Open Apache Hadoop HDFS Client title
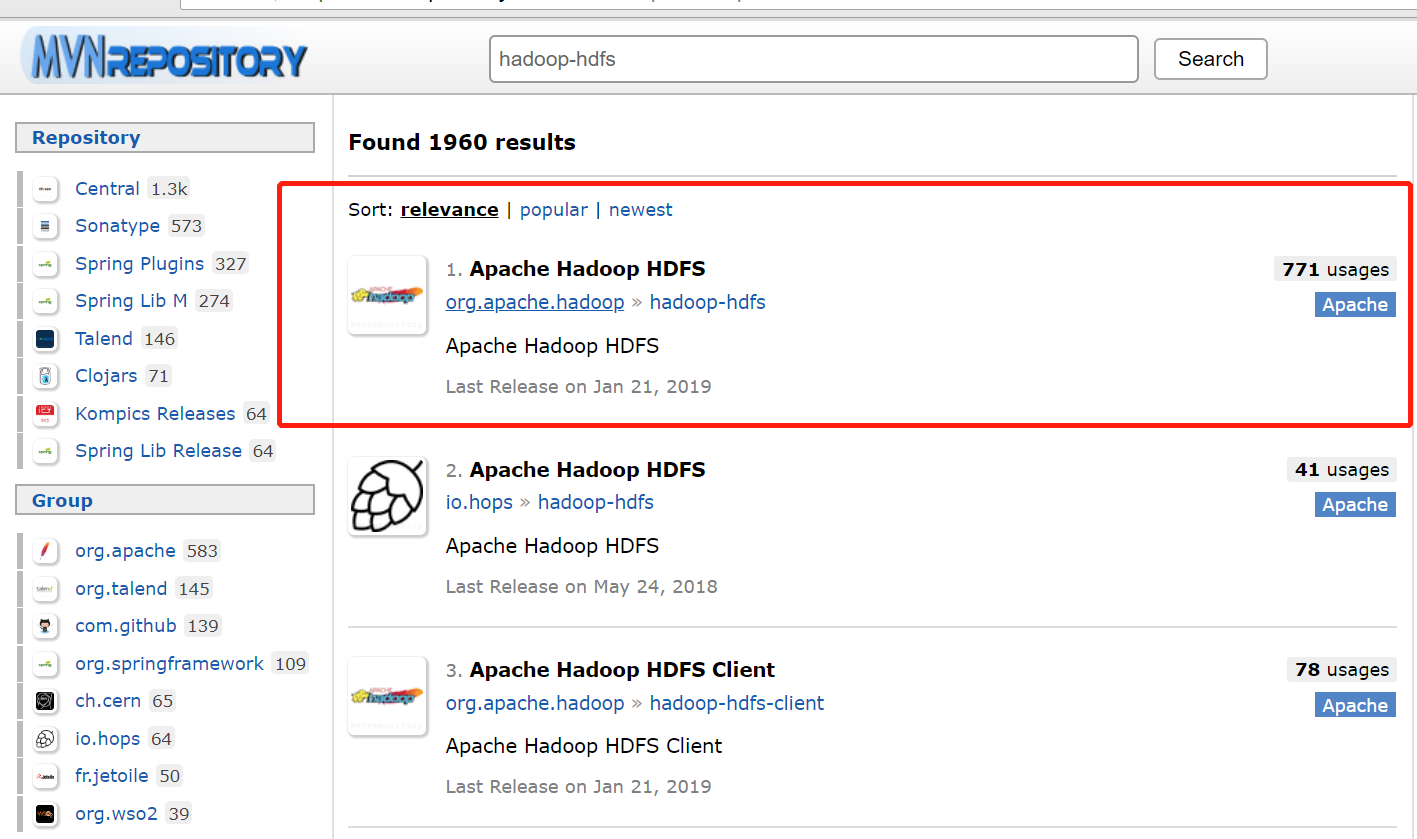The width and height of the screenshot is (1417, 839). tap(622, 670)
